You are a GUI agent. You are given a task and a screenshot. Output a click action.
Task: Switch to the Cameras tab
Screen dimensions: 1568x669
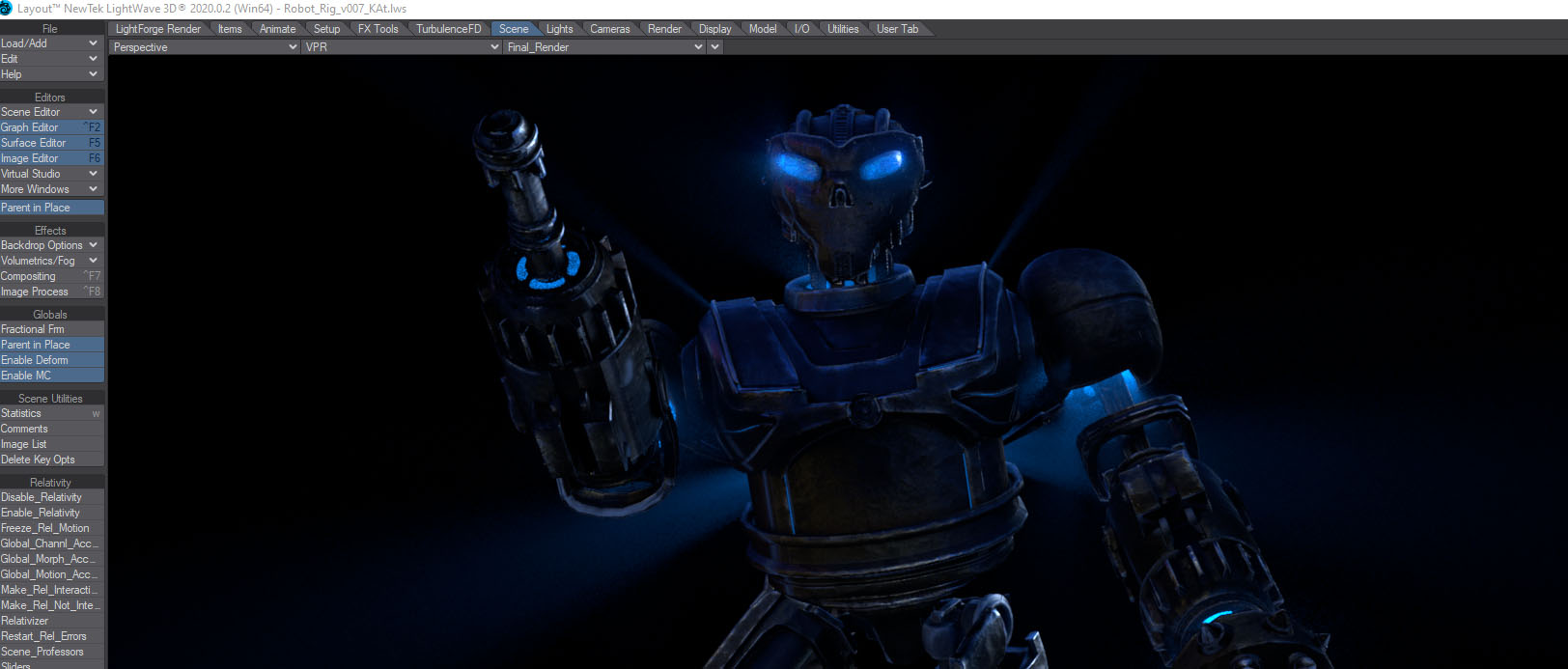coord(609,29)
